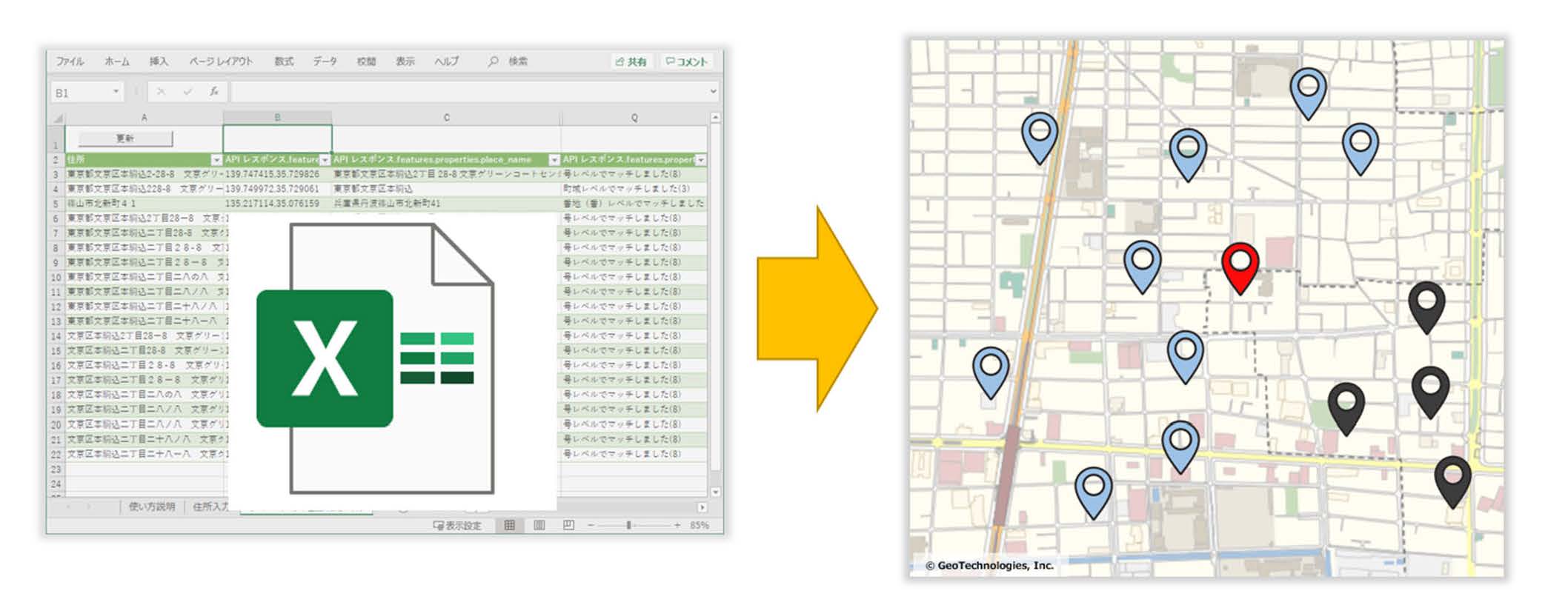
Task: Expand the formula bar chevron
Action: coord(713,92)
